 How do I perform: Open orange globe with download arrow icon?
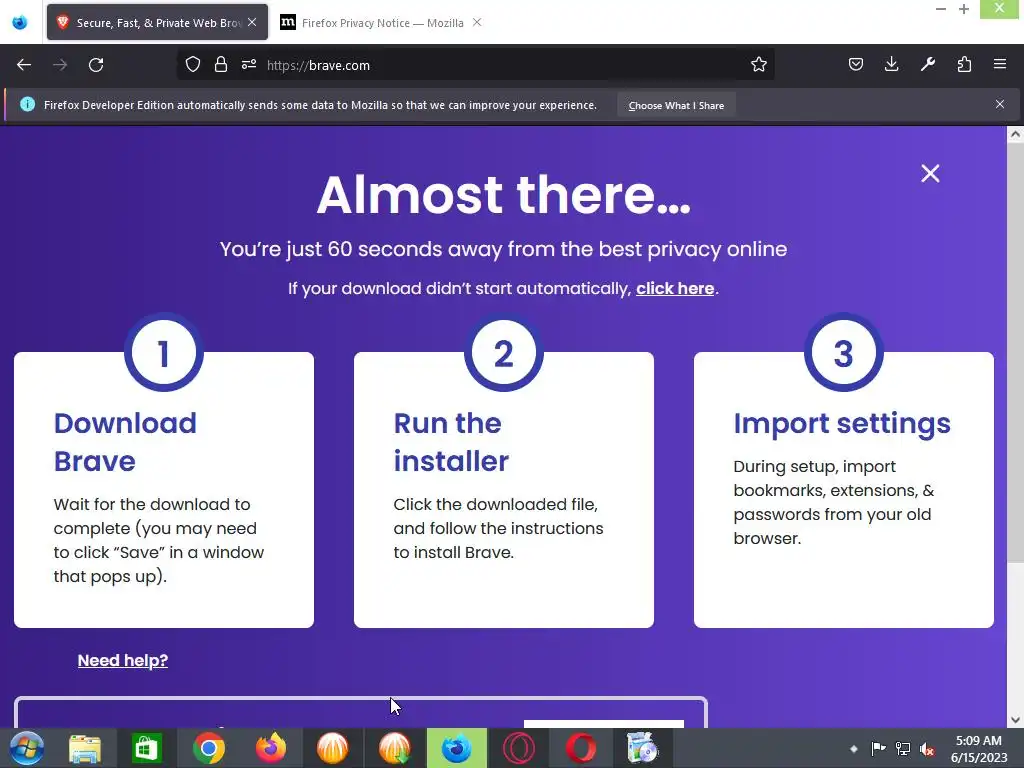point(394,748)
